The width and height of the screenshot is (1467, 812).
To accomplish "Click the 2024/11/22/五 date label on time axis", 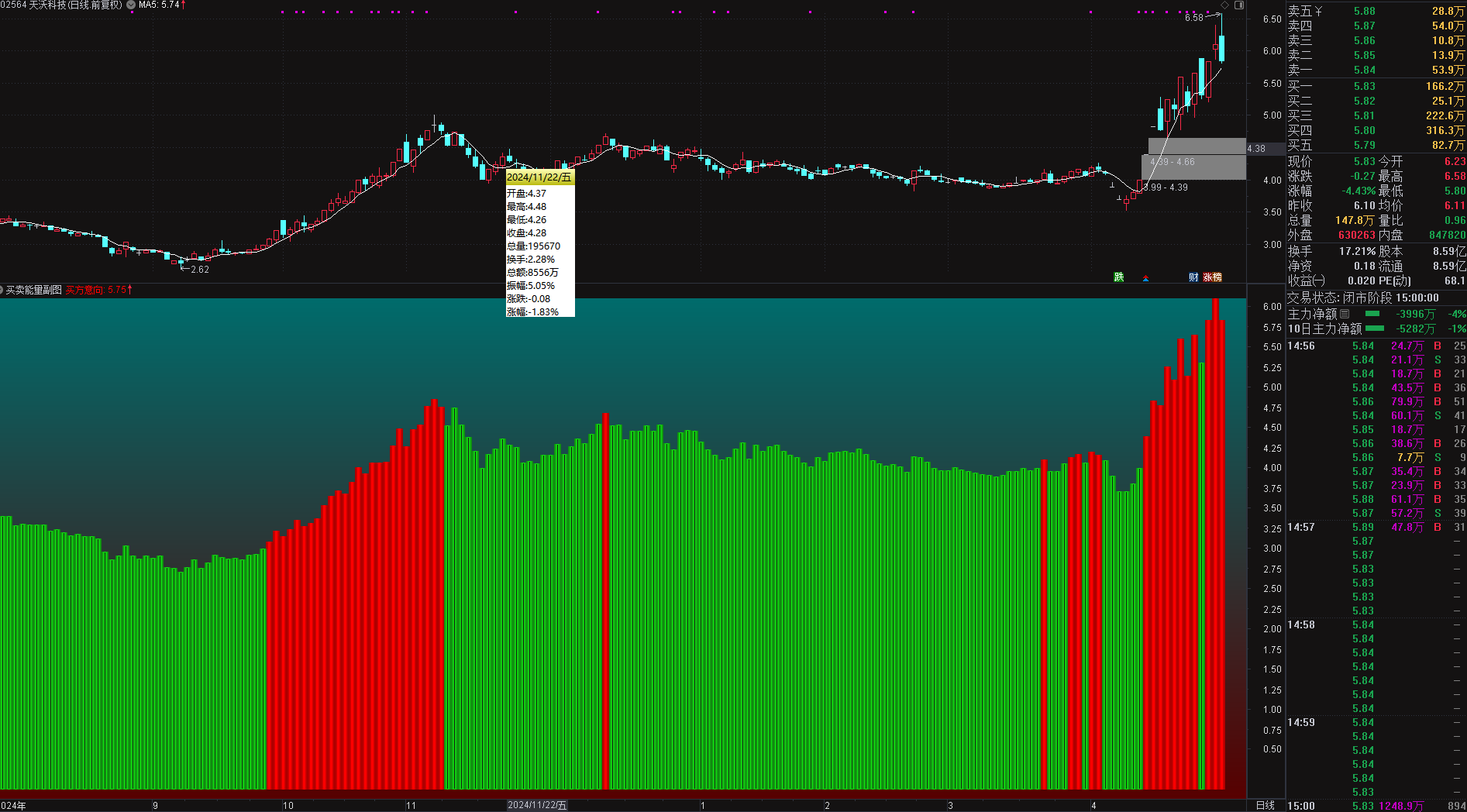I will coord(536,805).
